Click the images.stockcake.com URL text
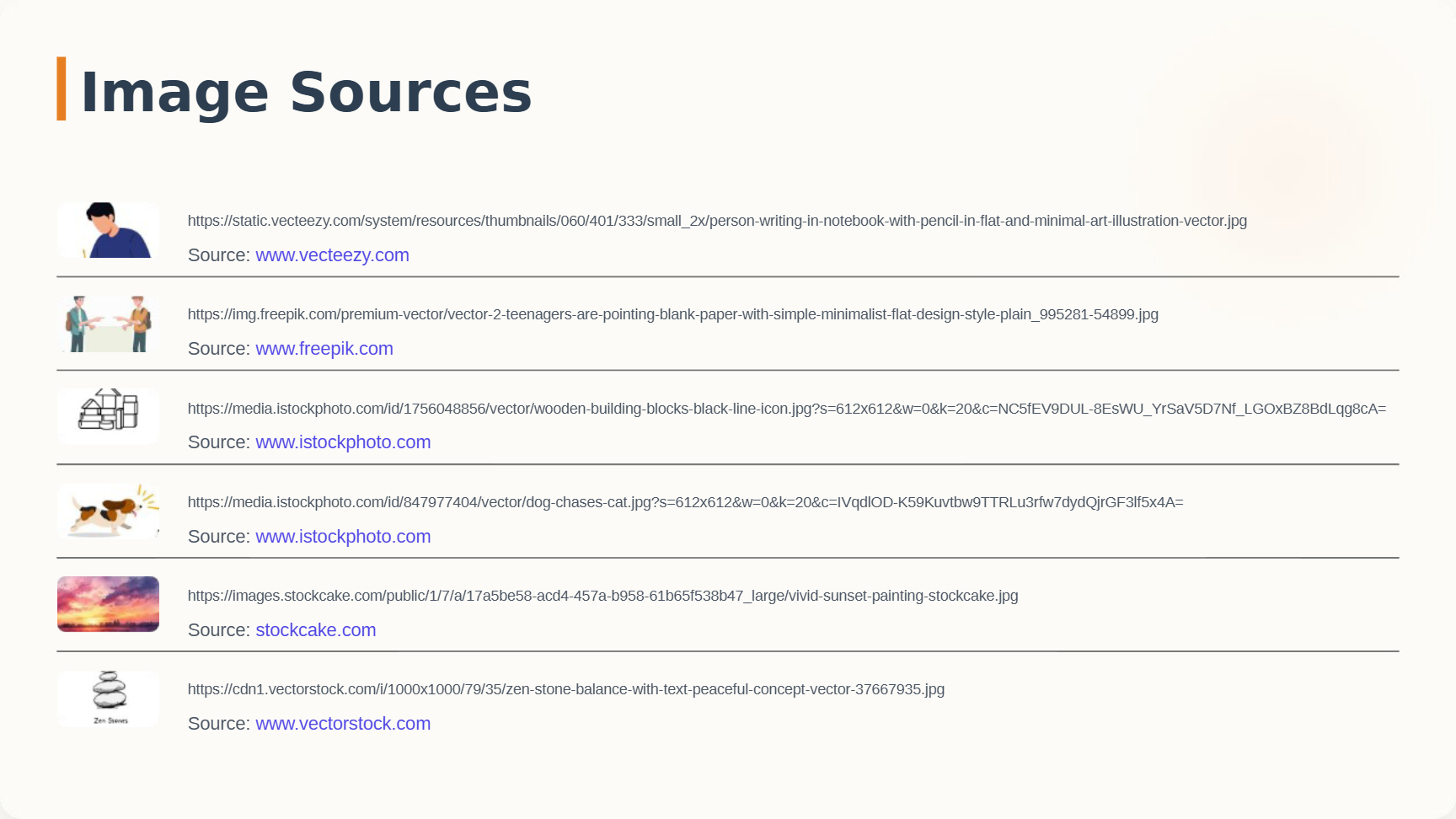The image size is (1456, 819). coord(603,596)
